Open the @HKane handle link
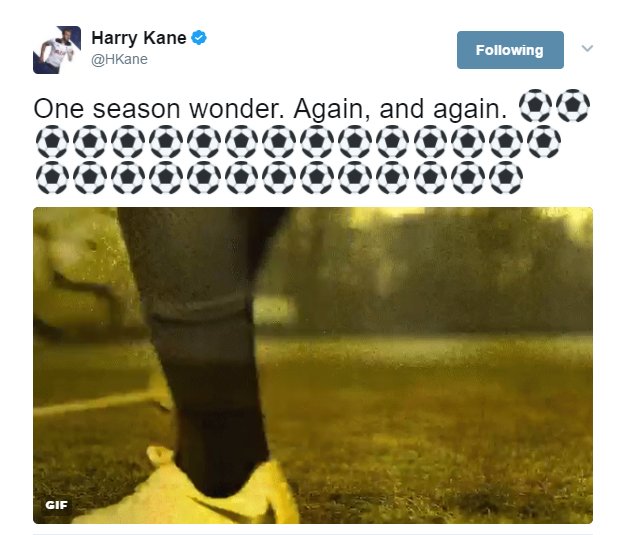 pyautogui.click(x=120, y=59)
